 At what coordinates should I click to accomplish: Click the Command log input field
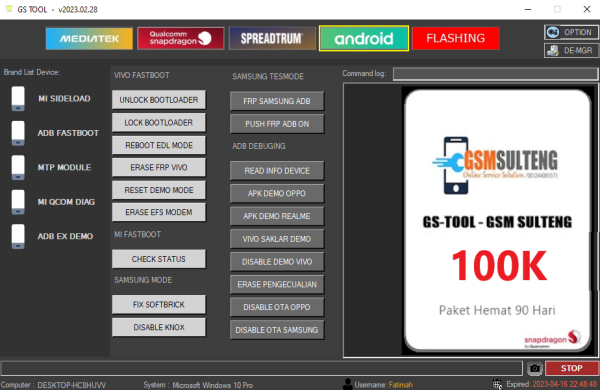click(495, 74)
